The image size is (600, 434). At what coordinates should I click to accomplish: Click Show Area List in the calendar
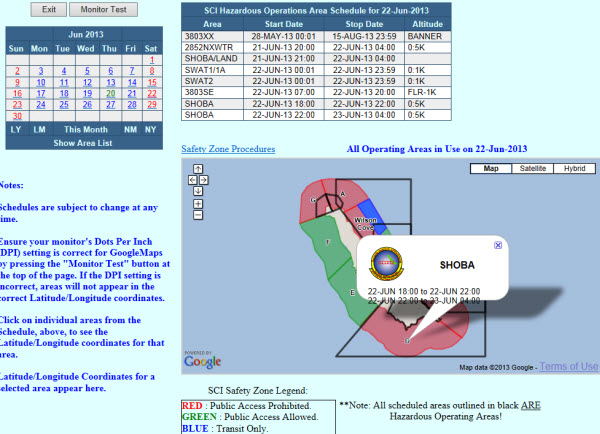(x=83, y=143)
